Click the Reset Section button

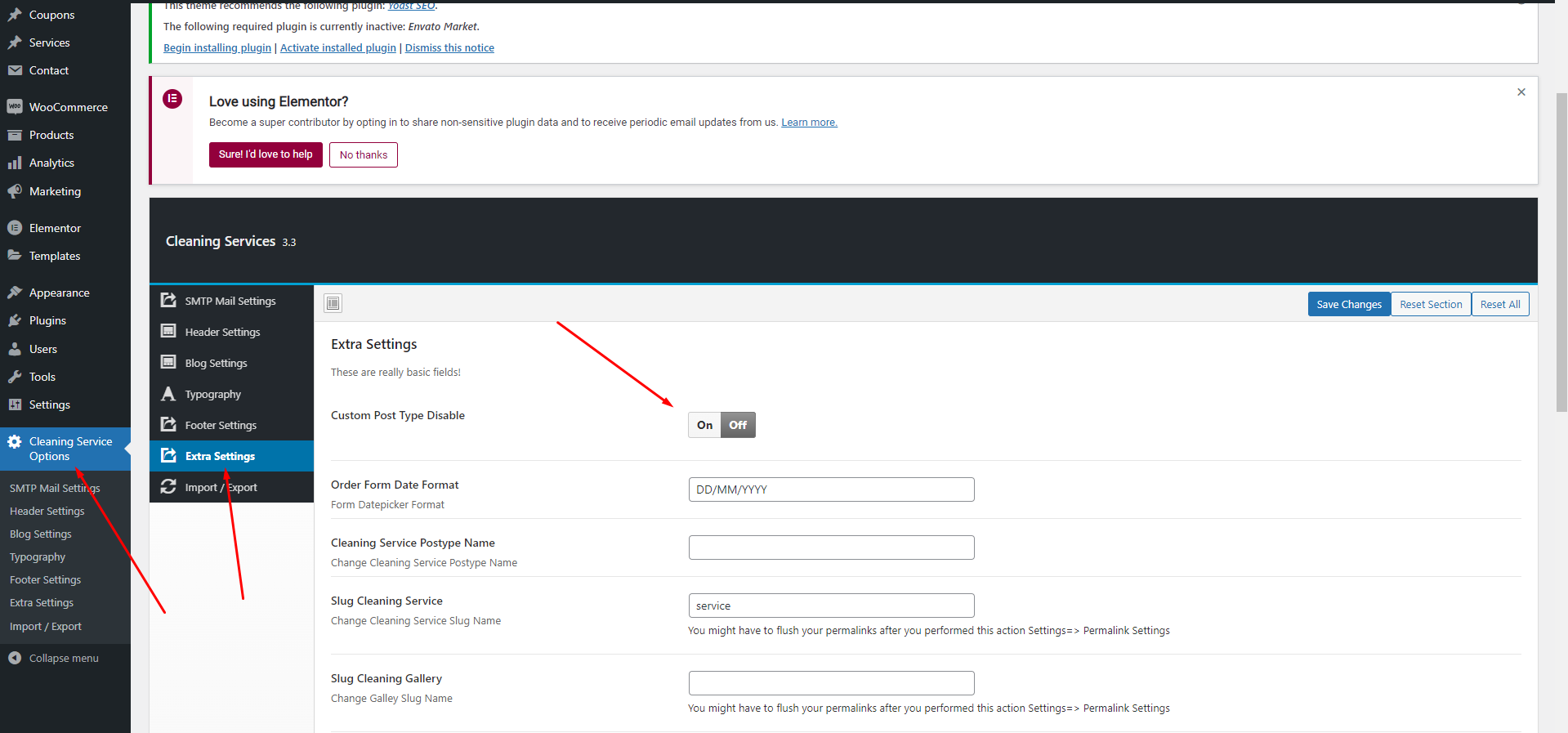[x=1431, y=304]
